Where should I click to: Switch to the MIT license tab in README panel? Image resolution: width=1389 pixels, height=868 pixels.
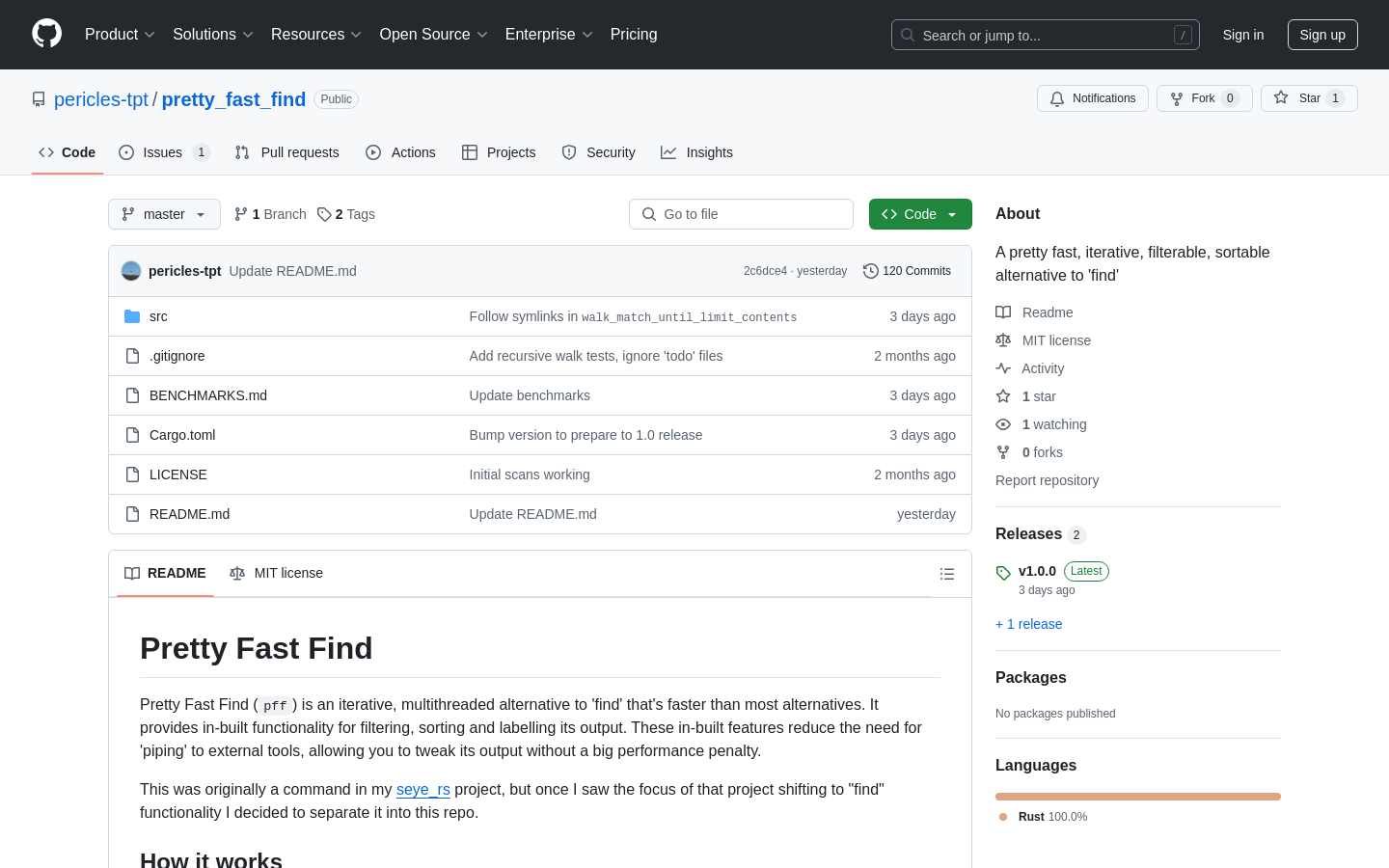[x=276, y=573]
